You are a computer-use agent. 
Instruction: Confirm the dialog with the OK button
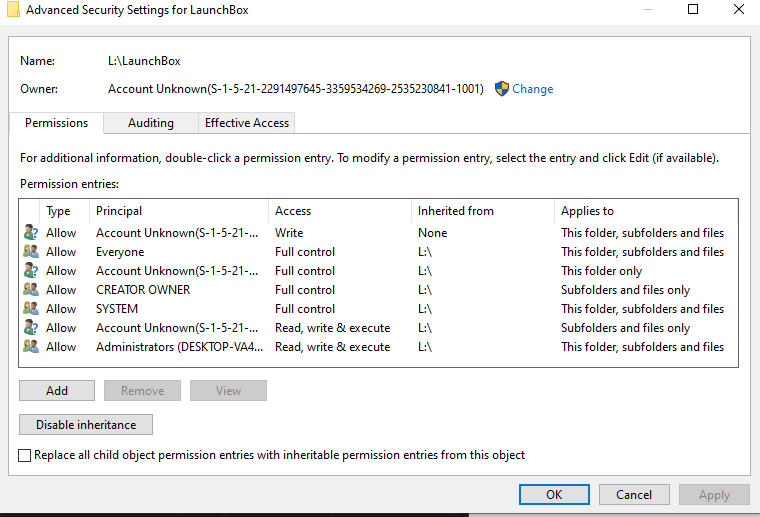[554, 494]
